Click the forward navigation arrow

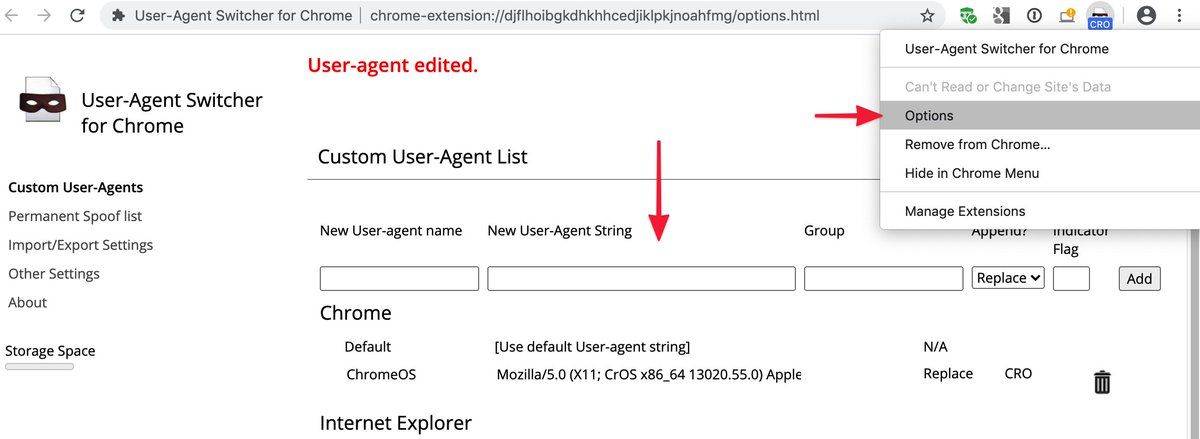tap(45, 16)
